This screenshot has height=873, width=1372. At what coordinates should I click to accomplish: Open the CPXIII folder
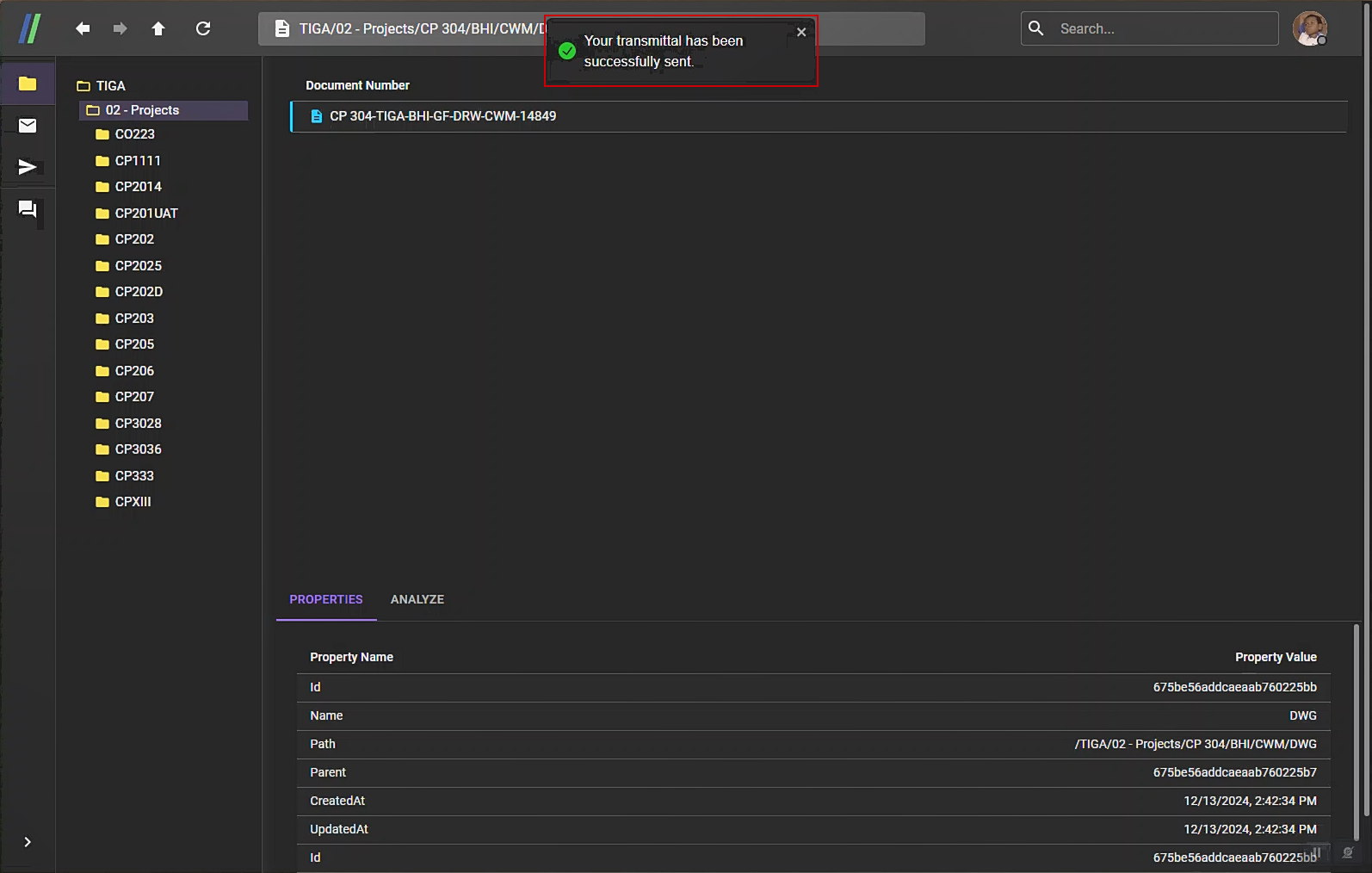(x=133, y=502)
